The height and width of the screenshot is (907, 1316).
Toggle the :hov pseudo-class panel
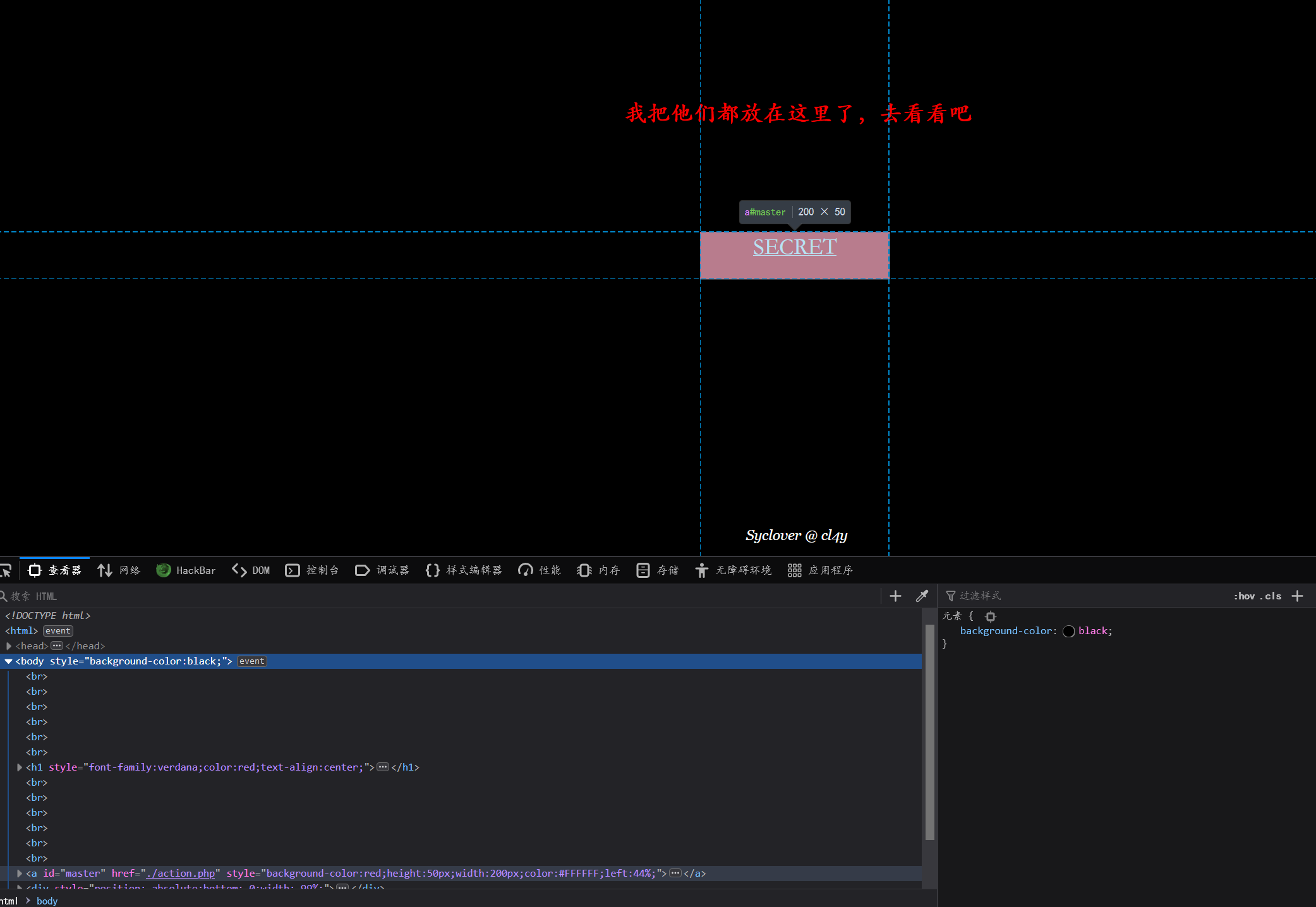[x=1245, y=596]
